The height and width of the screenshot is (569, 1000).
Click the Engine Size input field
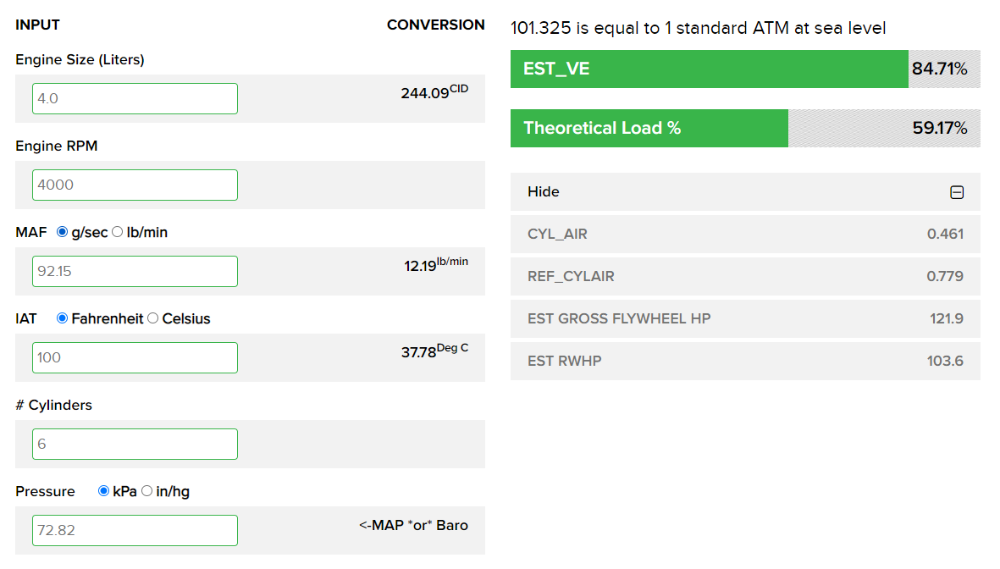pos(135,99)
